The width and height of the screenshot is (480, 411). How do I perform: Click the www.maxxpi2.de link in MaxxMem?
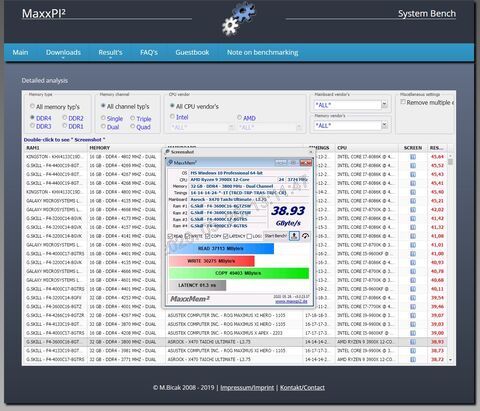click(291, 302)
